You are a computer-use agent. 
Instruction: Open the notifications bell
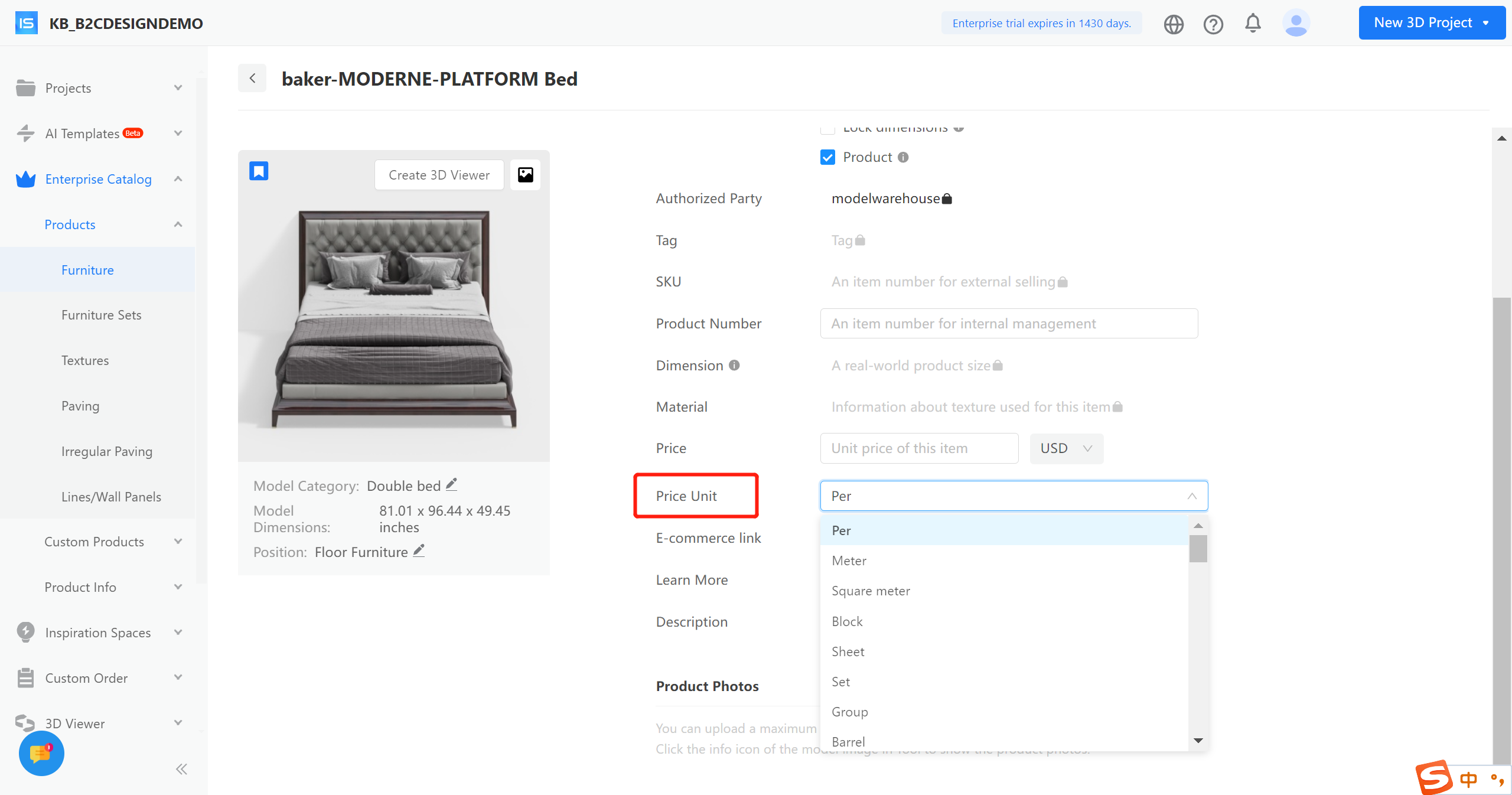(x=1253, y=24)
